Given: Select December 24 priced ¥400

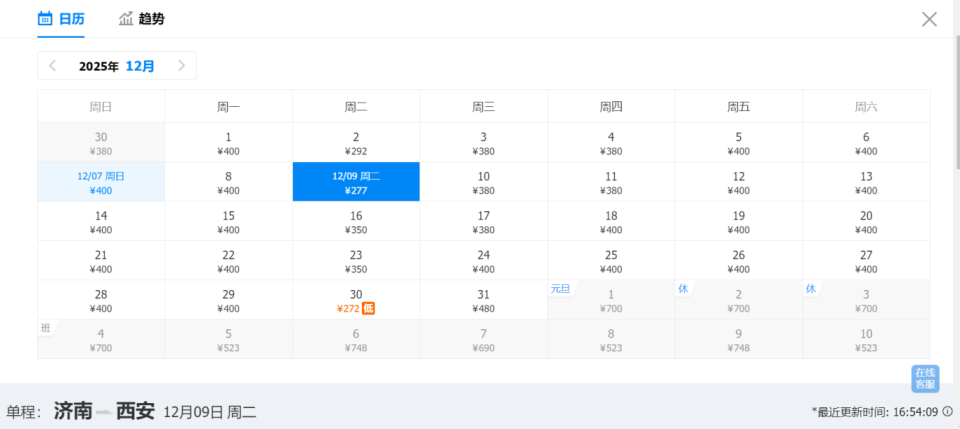Looking at the screenshot, I should [484, 261].
